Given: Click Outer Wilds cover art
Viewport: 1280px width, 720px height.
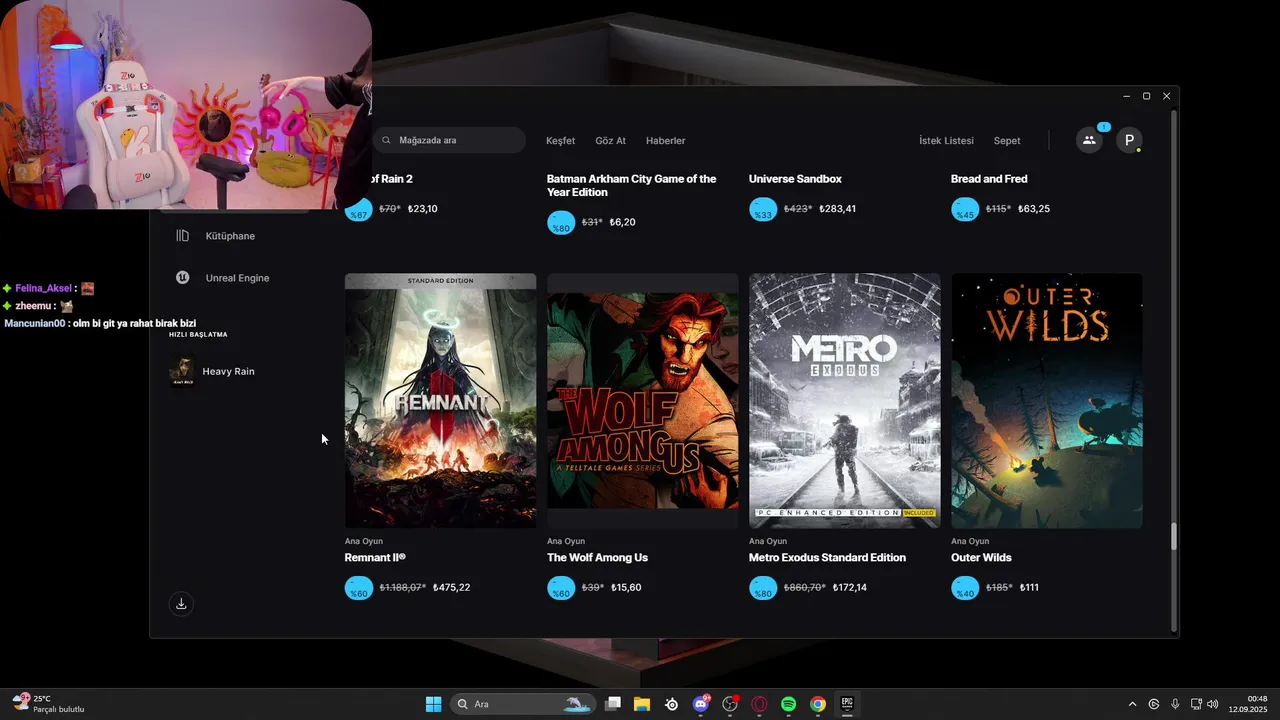Looking at the screenshot, I should [x=1046, y=400].
